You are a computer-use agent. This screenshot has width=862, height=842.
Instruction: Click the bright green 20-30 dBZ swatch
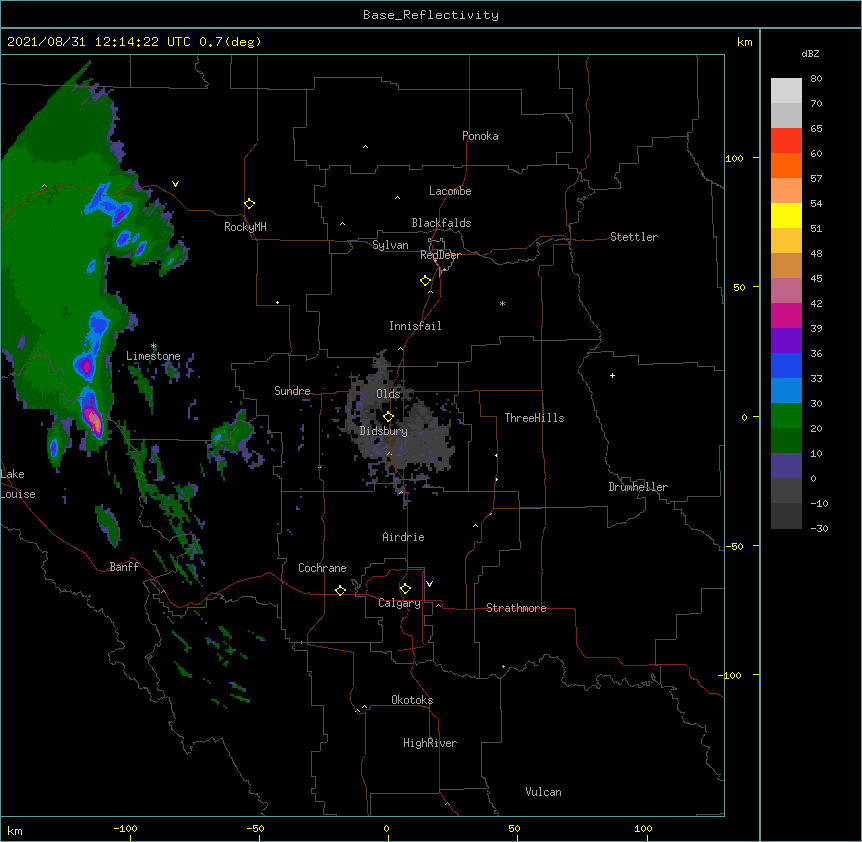tap(786, 416)
